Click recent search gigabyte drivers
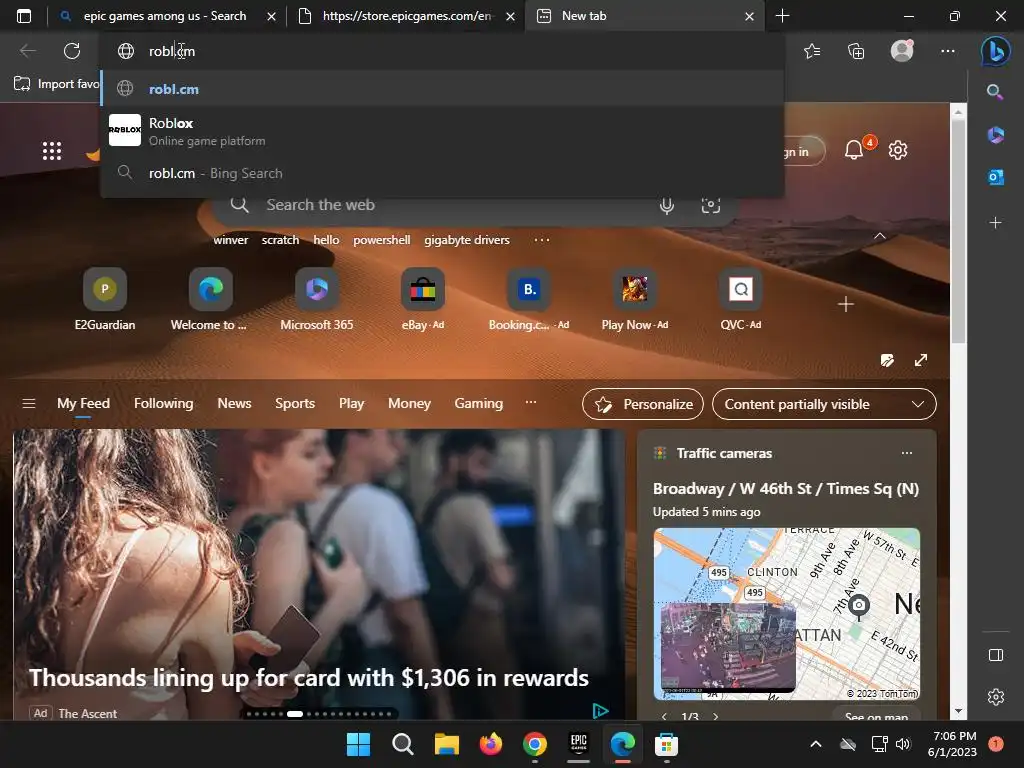This screenshot has height=768, width=1024. tap(467, 240)
